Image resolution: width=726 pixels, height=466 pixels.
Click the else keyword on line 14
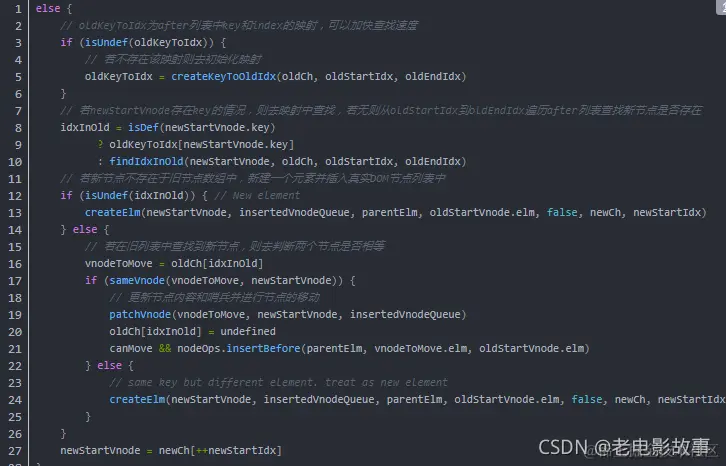[85, 229]
